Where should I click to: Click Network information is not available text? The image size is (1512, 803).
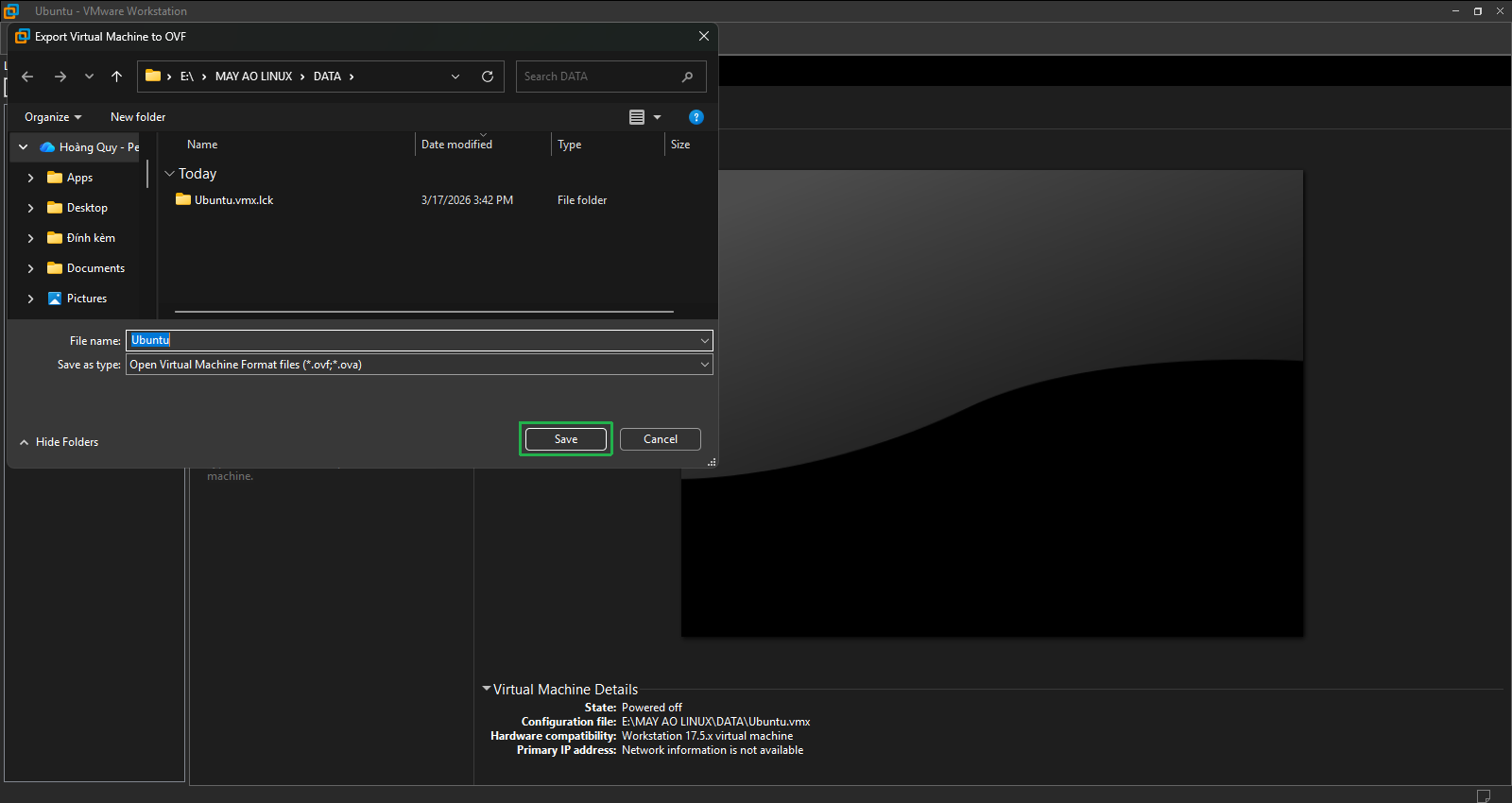pyautogui.click(x=713, y=750)
